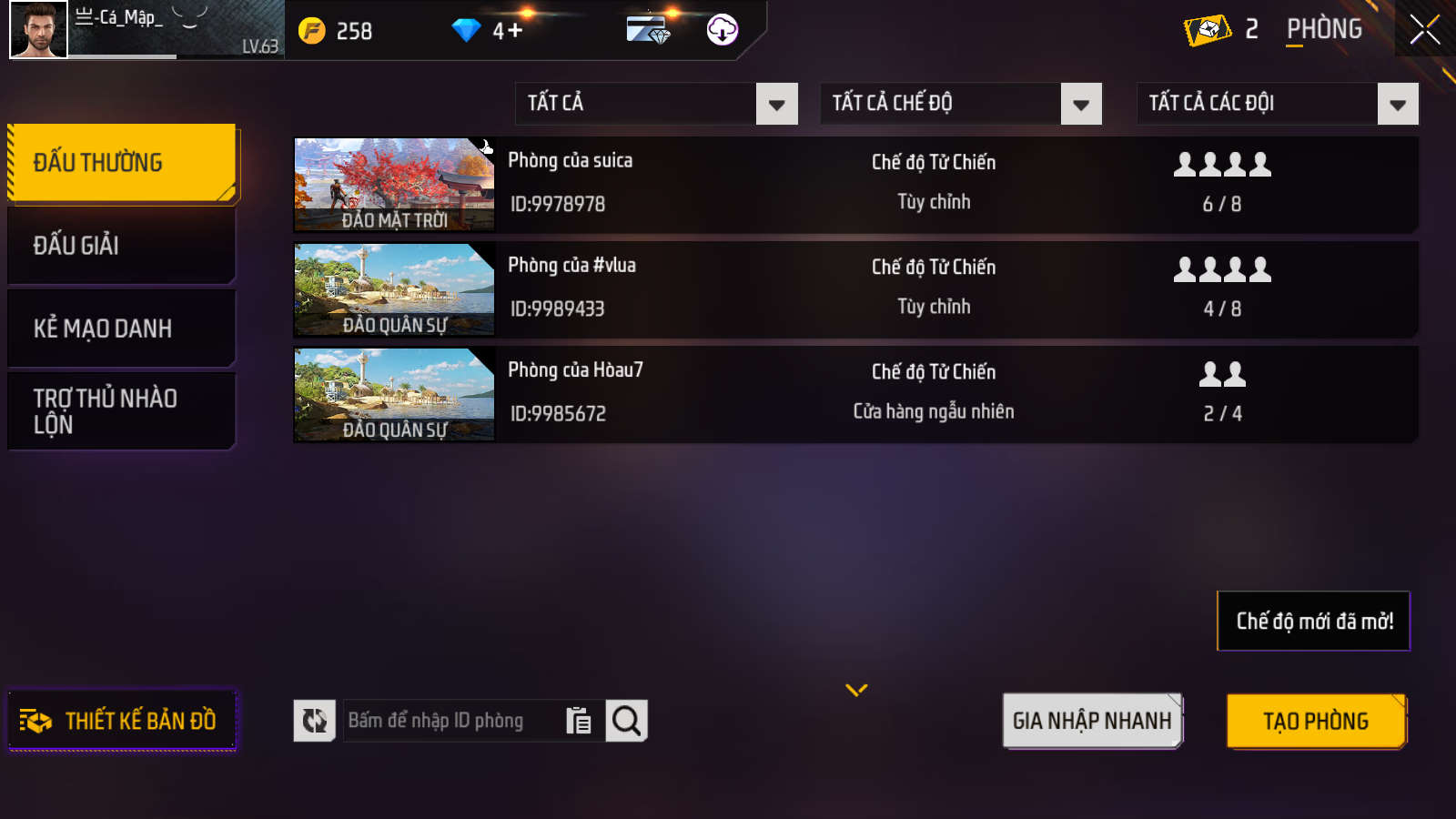
Task: Expand list with yellow down chevron
Action: (856, 690)
